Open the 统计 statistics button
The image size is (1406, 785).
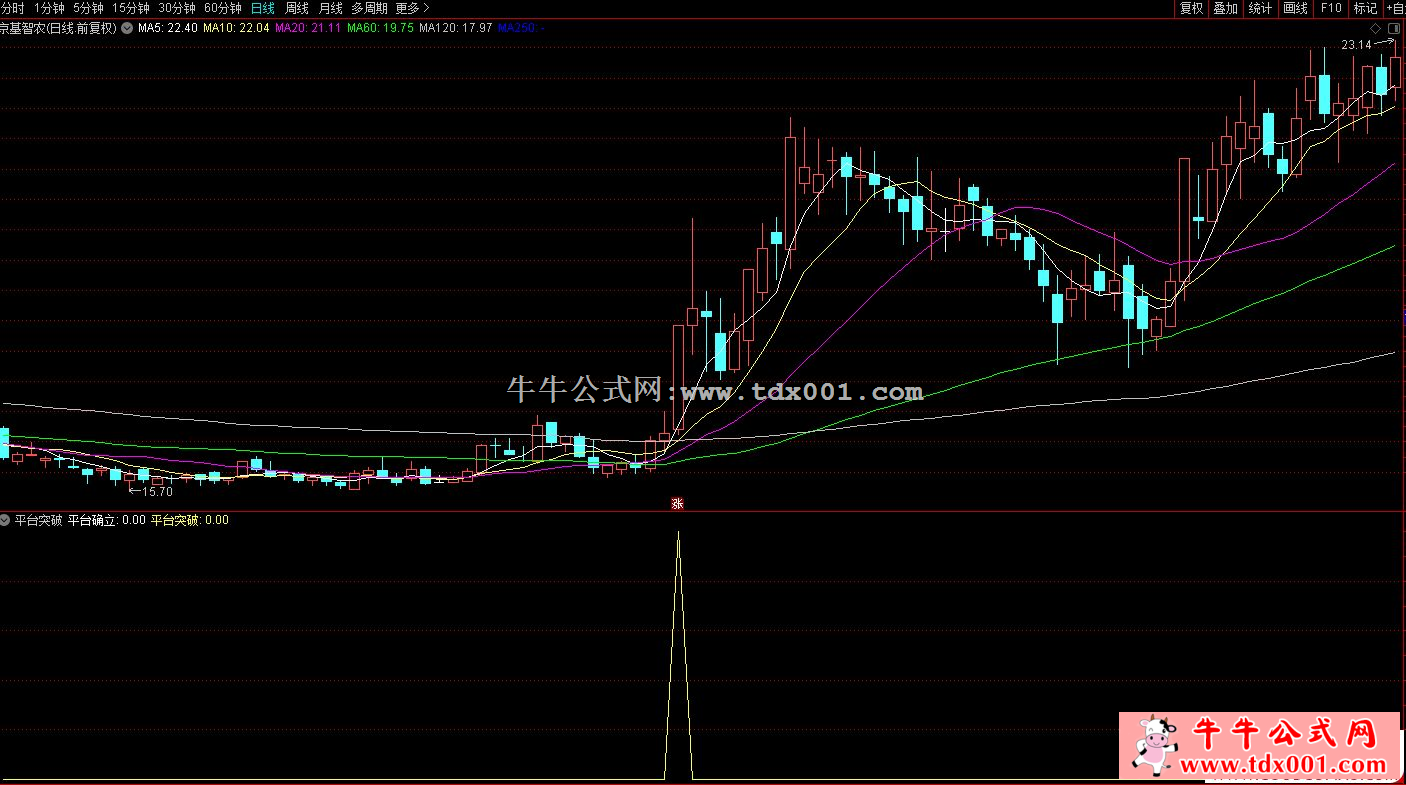[x=1260, y=8]
